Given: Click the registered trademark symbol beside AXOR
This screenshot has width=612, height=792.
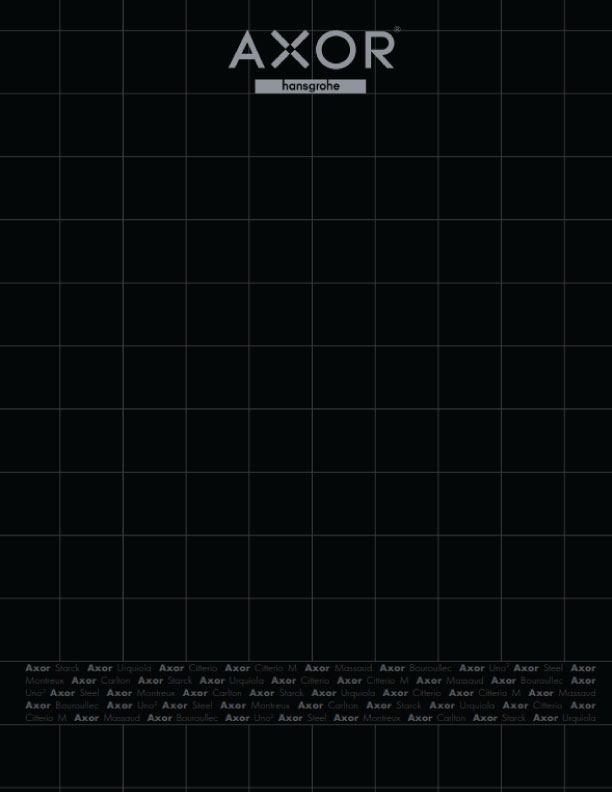Looking at the screenshot, I should tap(397, 29).
